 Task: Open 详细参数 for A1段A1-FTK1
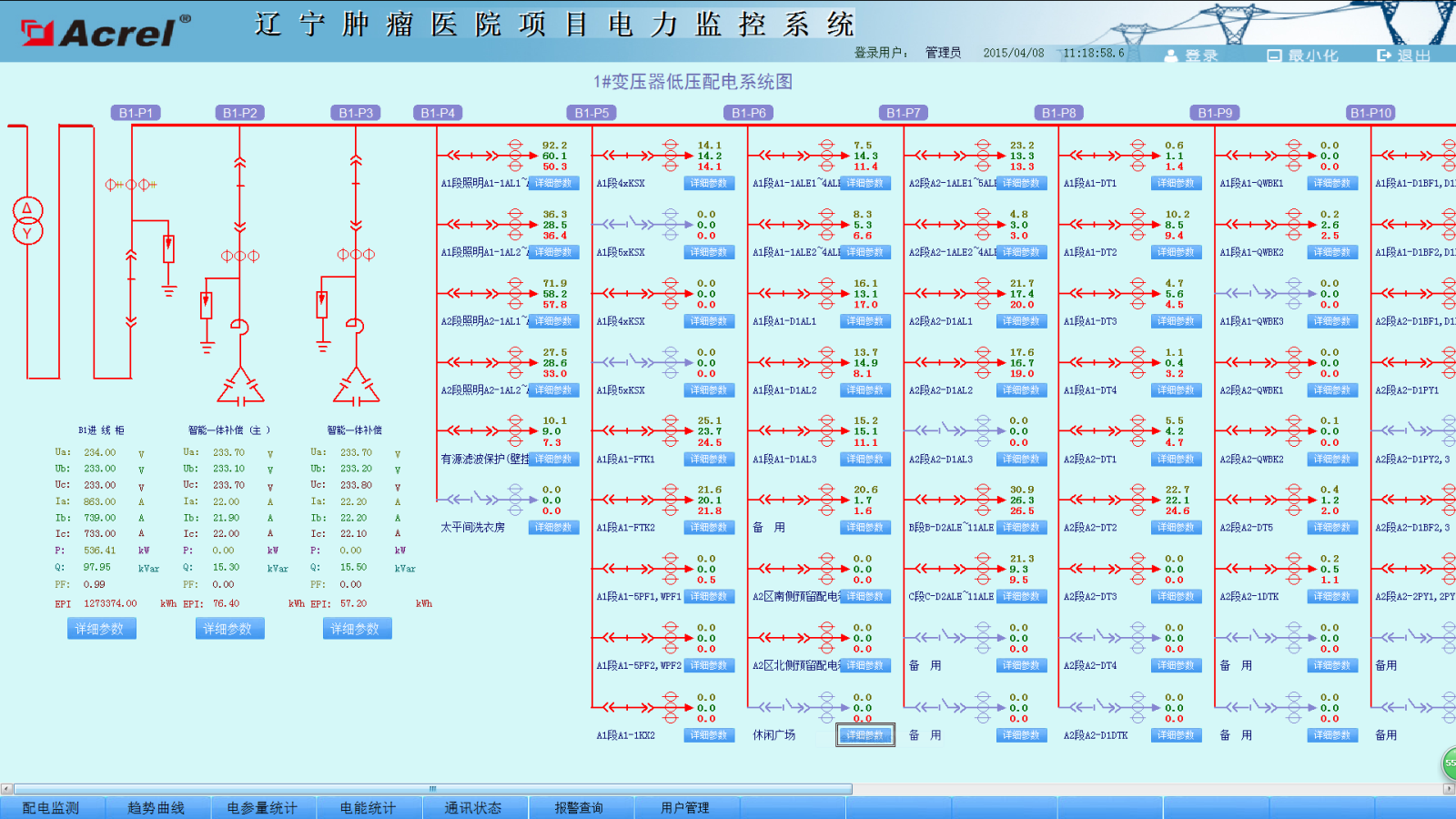point(708,460)
